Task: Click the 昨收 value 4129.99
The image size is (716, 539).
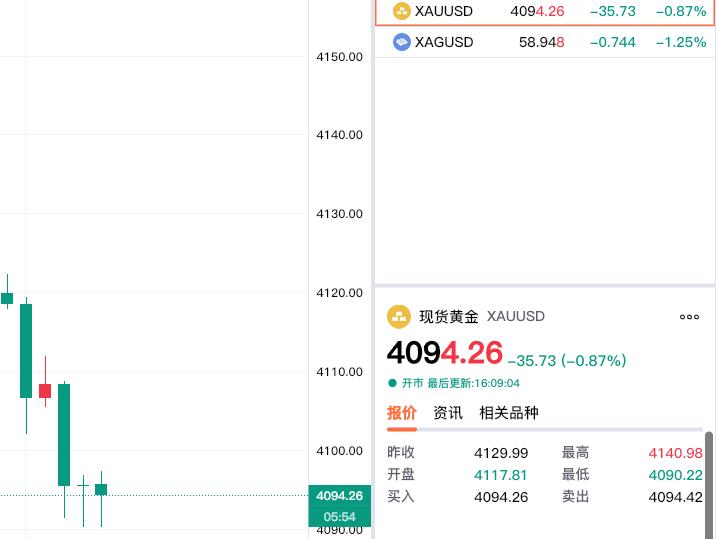Action: 501,453
